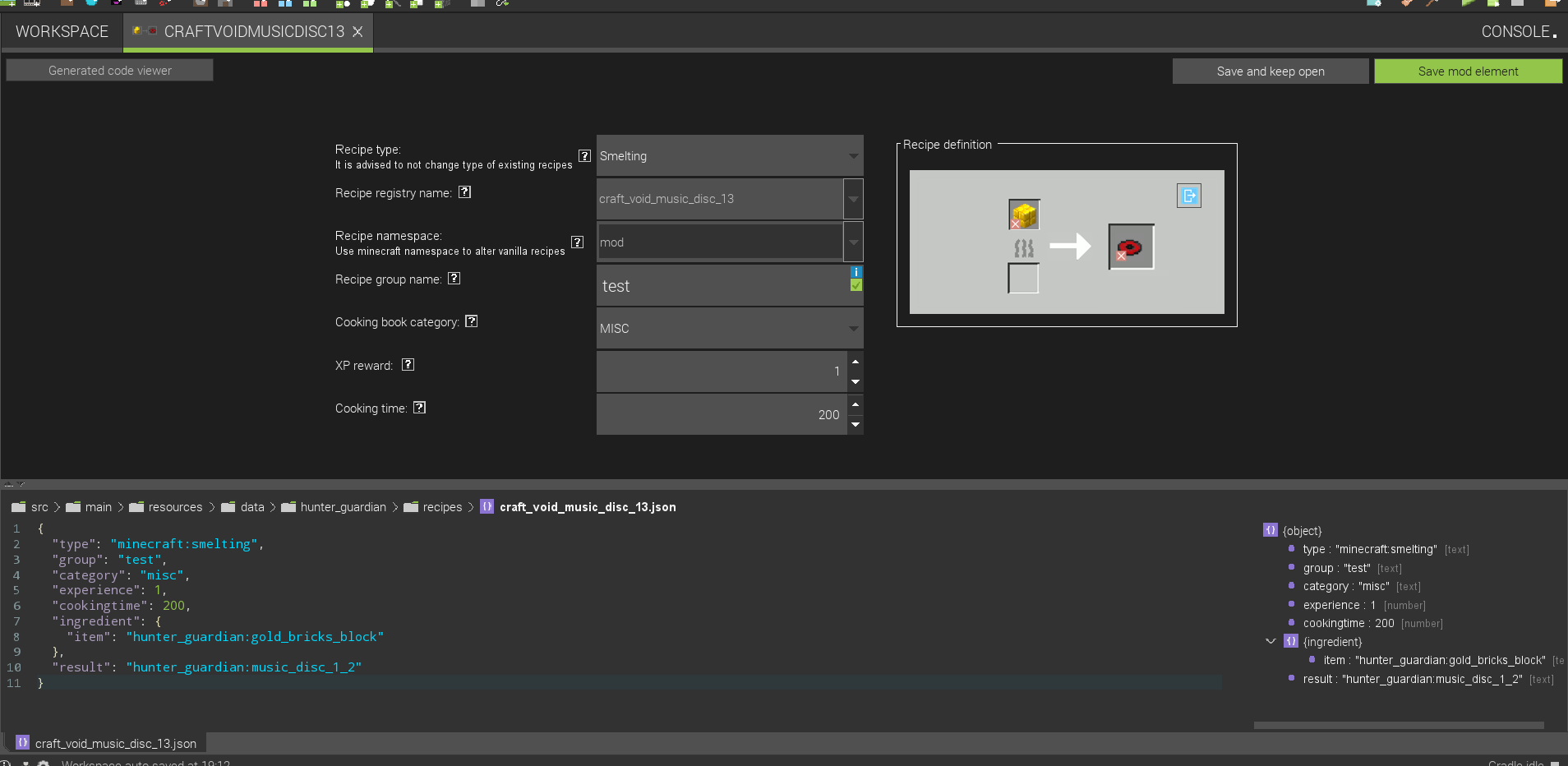Increase Cooking time with the up stepper arrow
The width and height of the screenshot is (1568, 766).
[855, 404]
